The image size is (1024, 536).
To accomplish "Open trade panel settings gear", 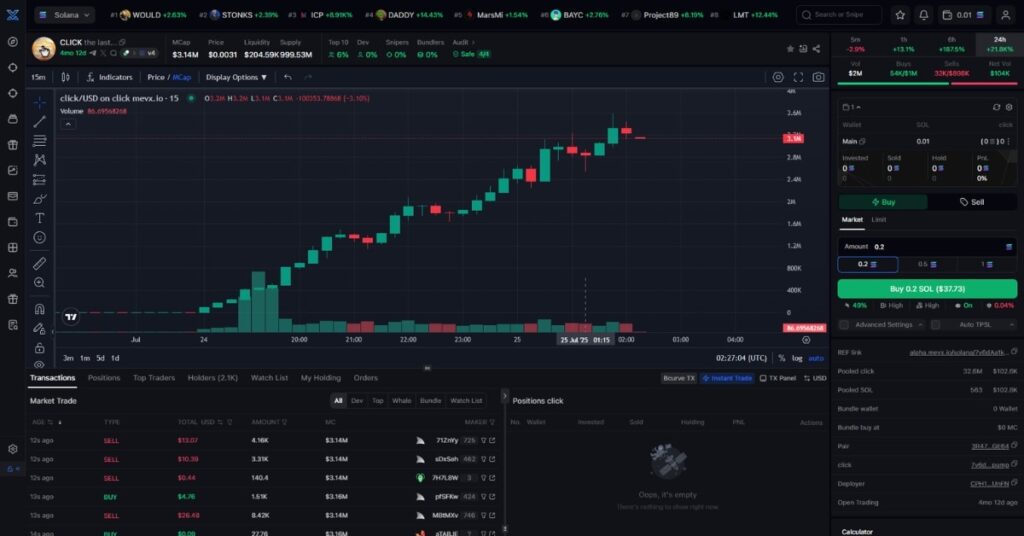I will pyautogui.click(x=1009, y=107).
